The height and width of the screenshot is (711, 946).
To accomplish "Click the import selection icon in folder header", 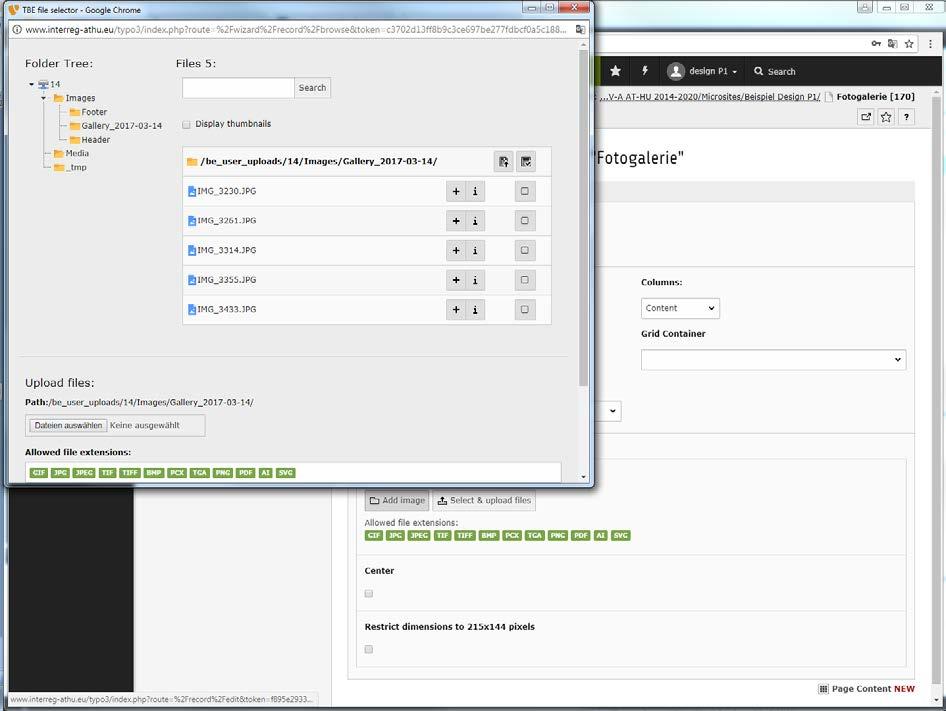I will click(x=504, y=162).
